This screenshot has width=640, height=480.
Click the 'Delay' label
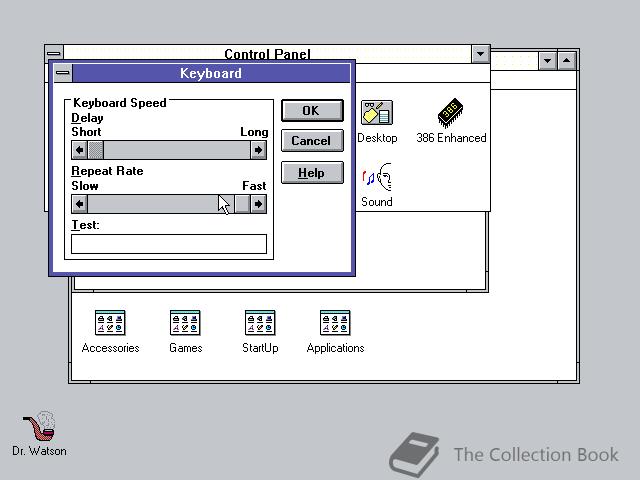pos(87,118)
